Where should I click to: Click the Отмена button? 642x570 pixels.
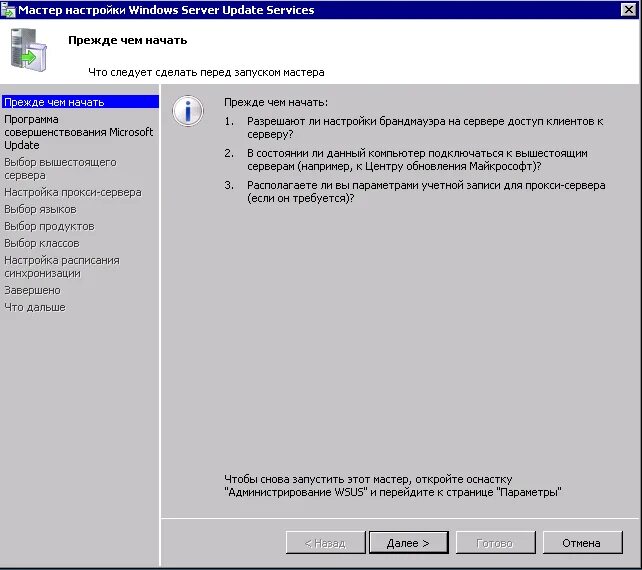582,543
